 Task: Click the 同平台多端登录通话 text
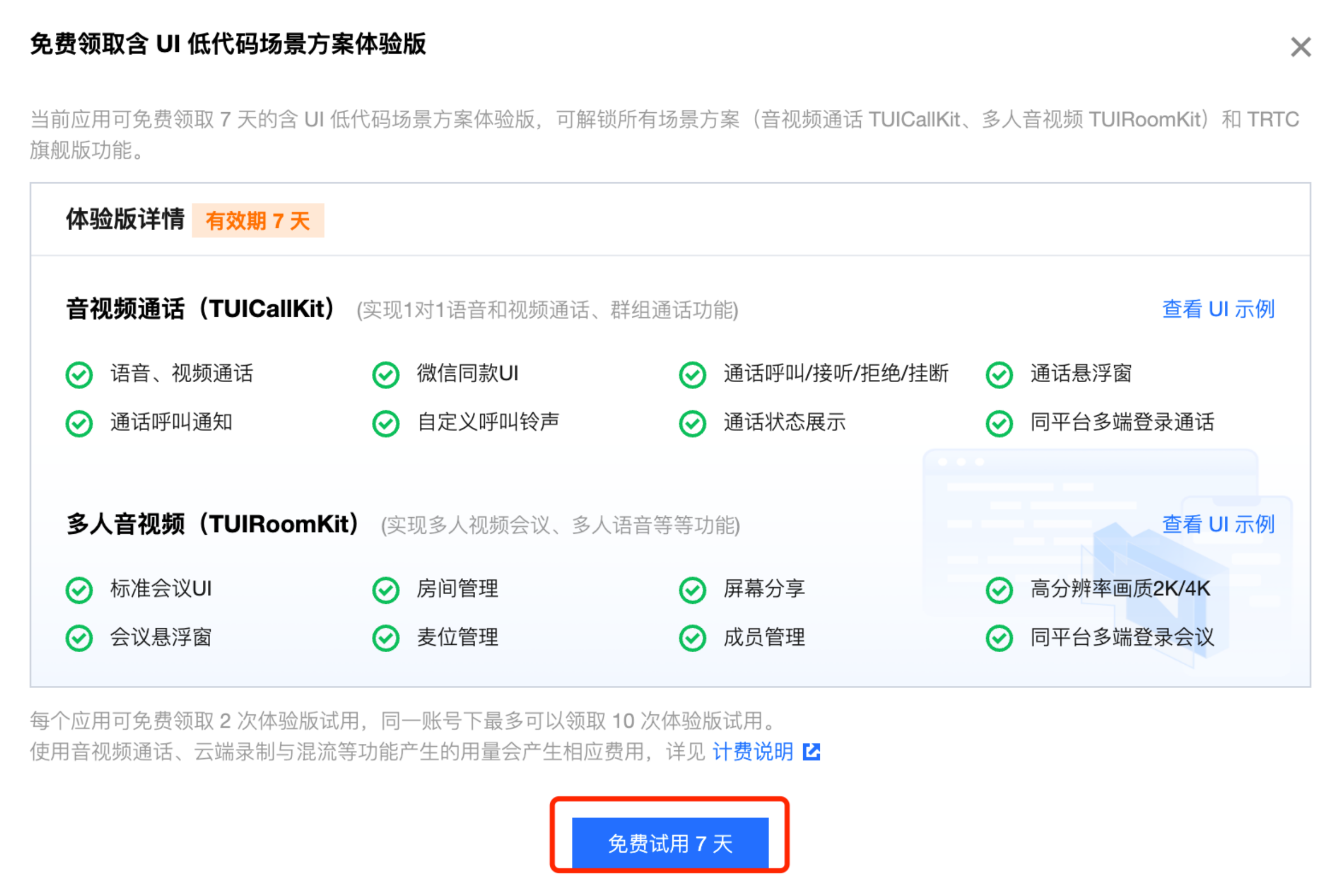pyautogui.click(x=1122, y=422)
